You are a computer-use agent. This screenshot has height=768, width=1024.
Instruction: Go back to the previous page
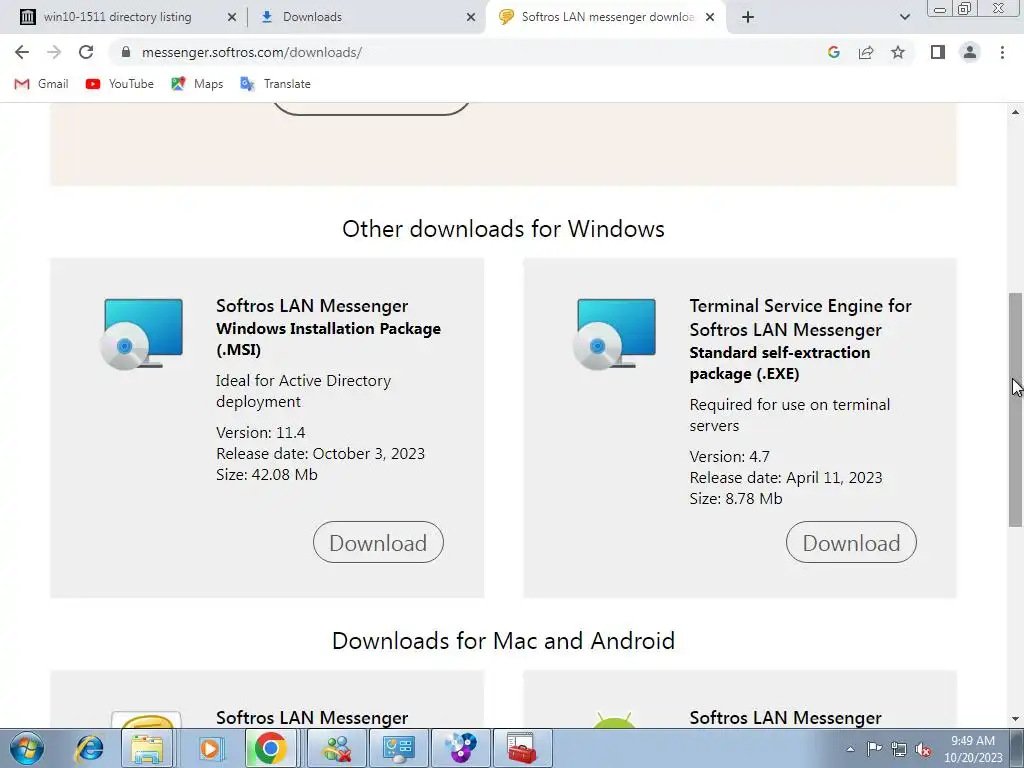[x=22, y=52]
